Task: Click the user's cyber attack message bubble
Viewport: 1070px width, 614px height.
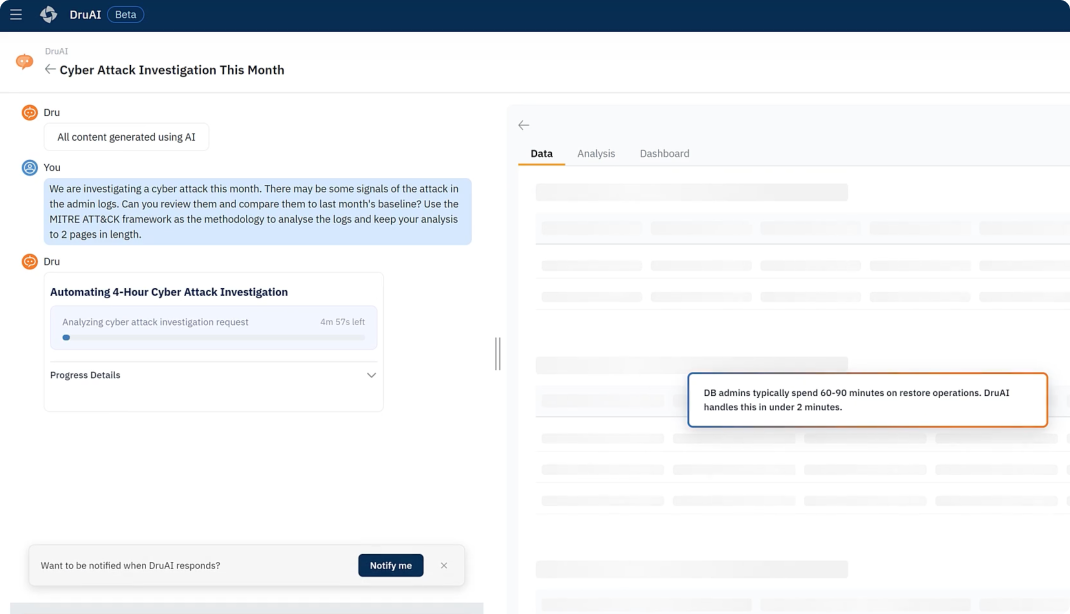Action: tap(258, 211)
